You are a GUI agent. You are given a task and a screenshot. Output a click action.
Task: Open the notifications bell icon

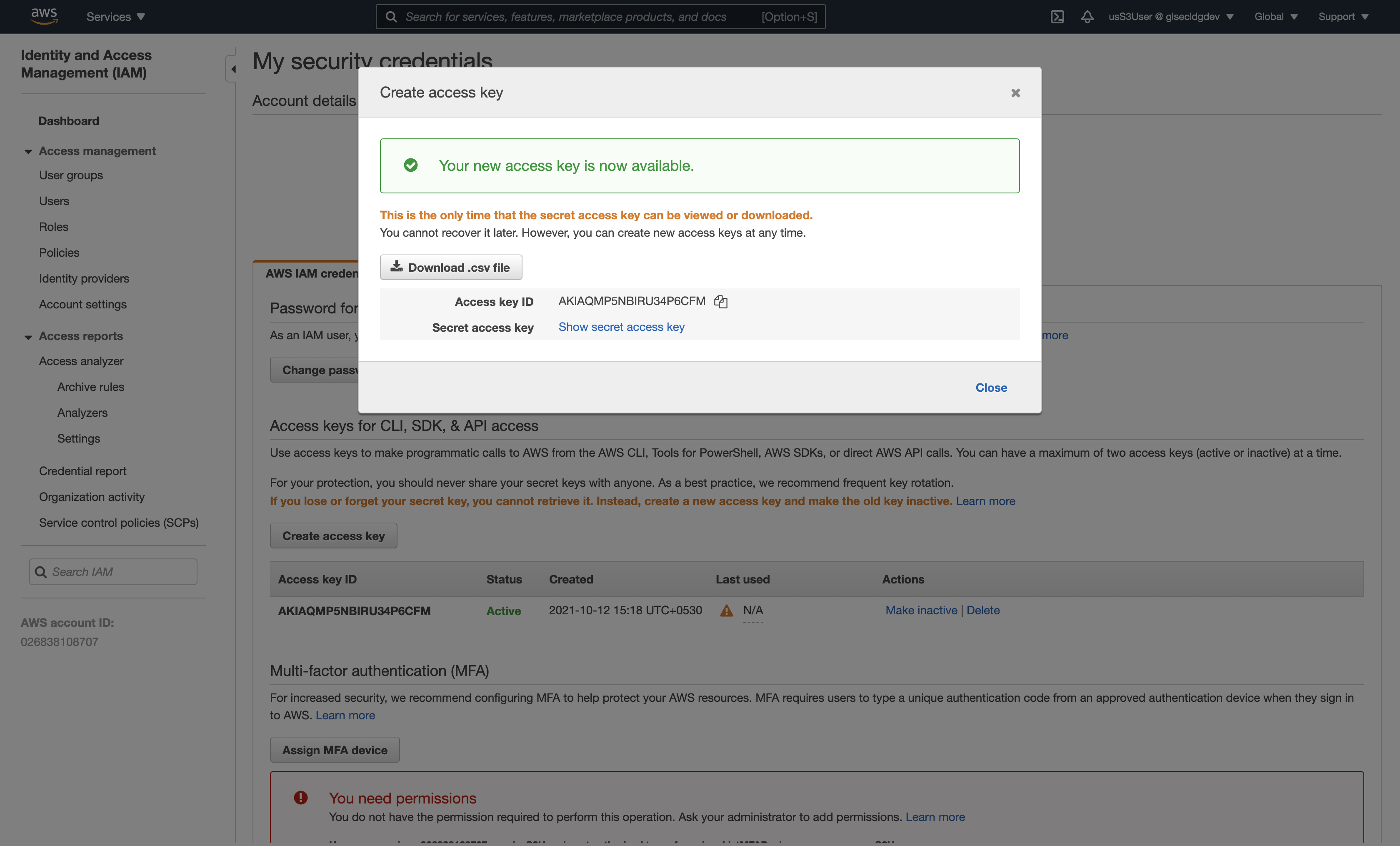click(1087, 17)
